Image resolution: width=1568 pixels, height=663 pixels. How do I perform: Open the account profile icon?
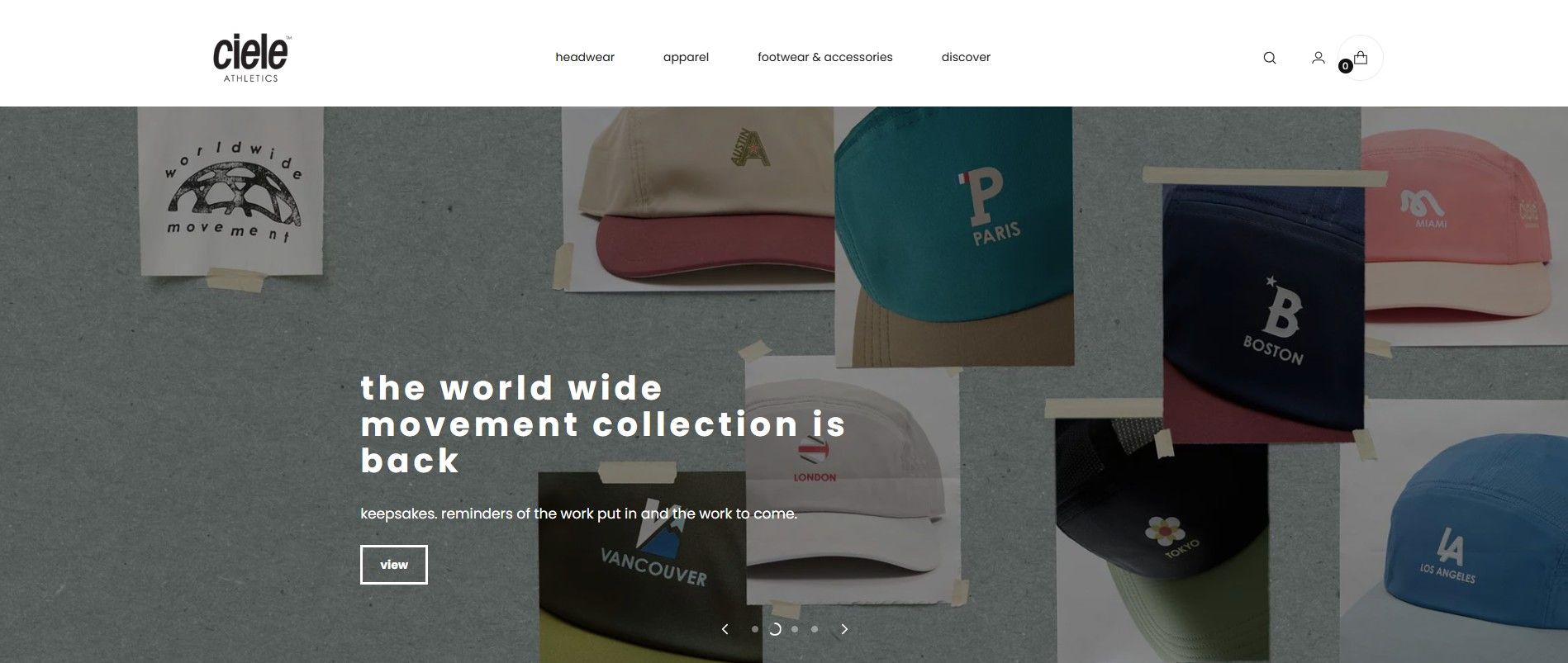1319,58
